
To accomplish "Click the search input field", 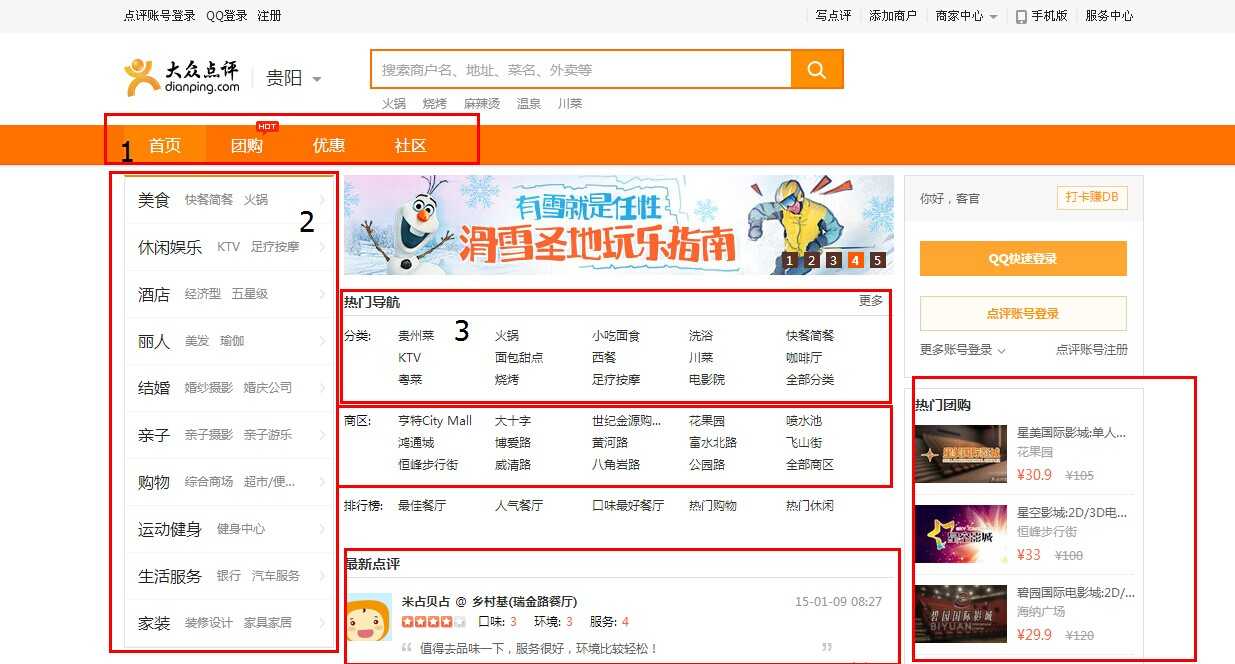I will (581, 70).
